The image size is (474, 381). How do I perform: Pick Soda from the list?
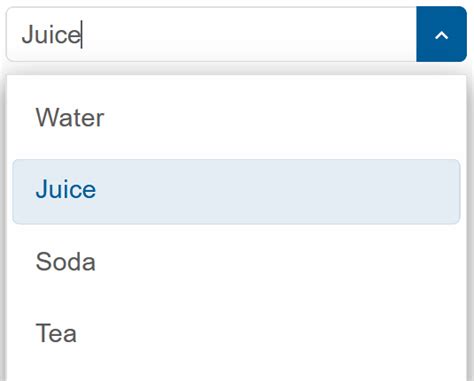[236, 262]
